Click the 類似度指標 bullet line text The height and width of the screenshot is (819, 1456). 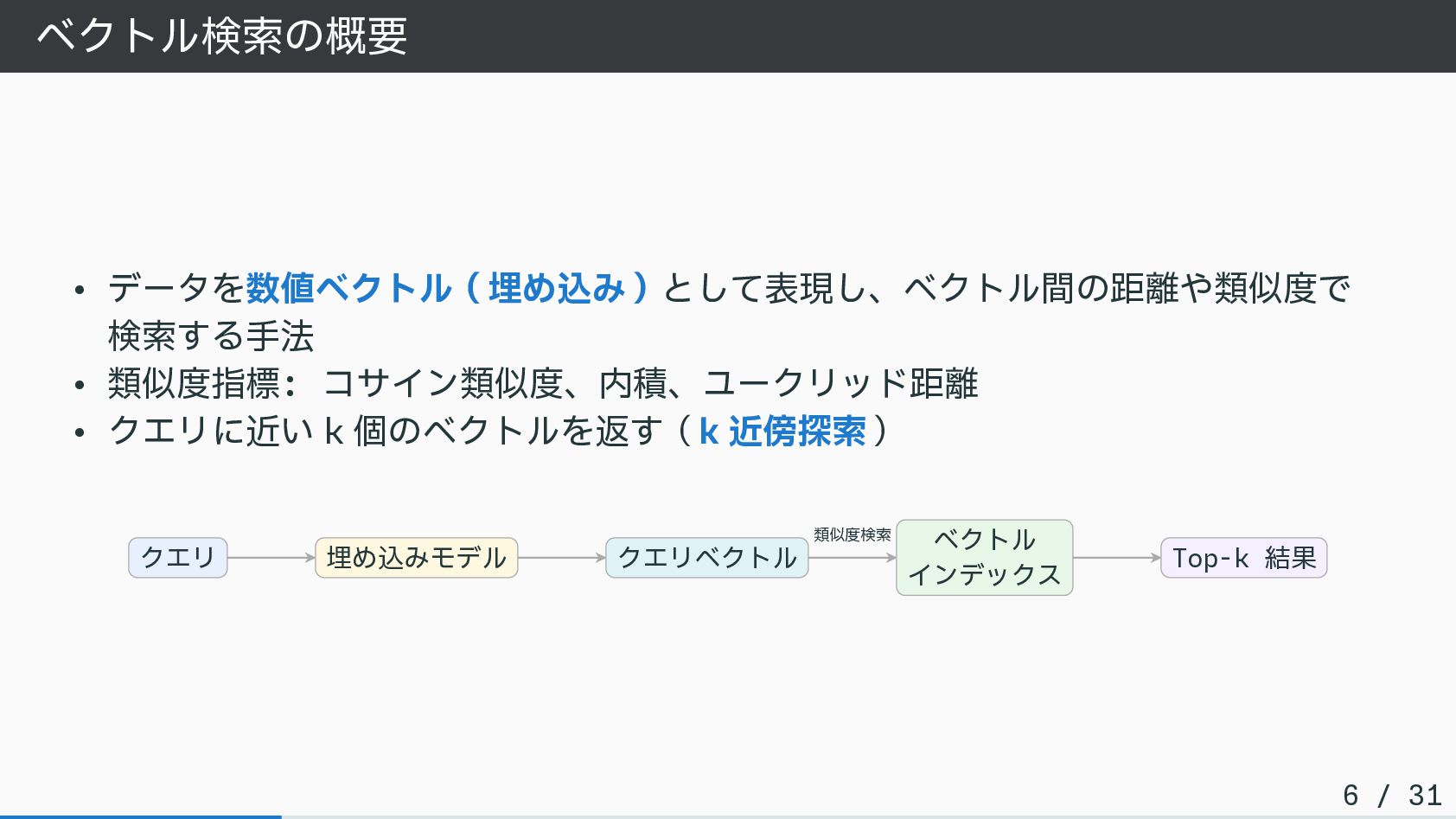tap(543, 383)
